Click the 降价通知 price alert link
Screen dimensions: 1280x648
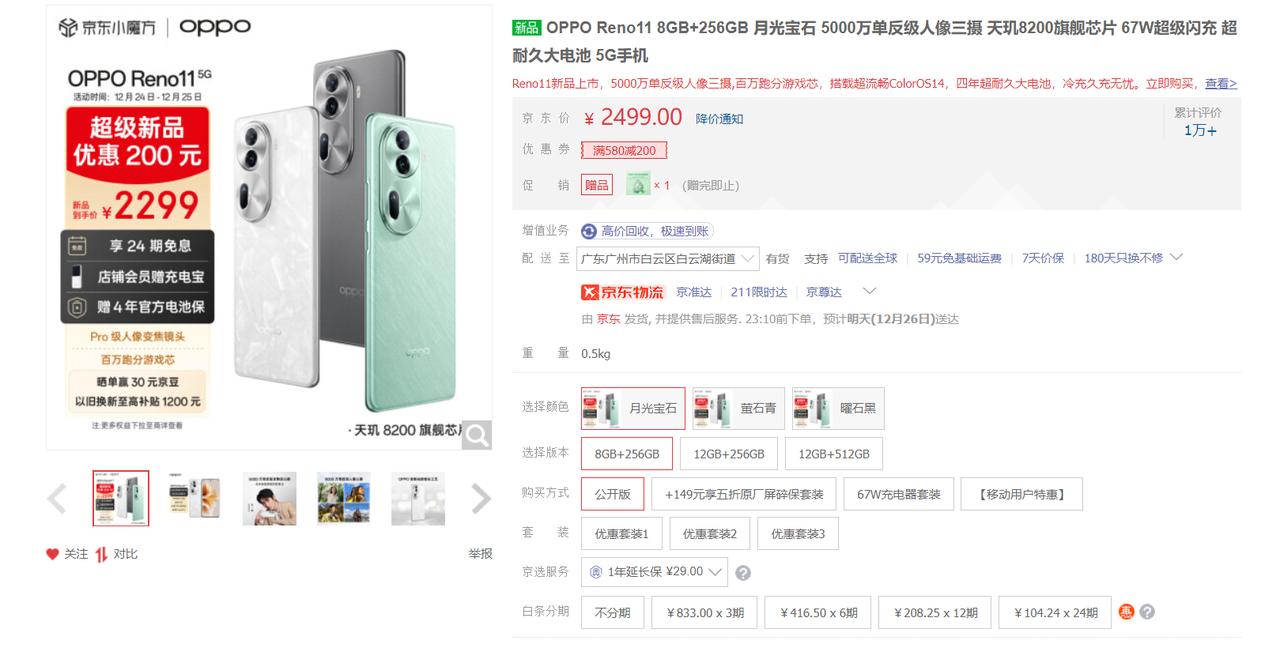coord(720,119)
